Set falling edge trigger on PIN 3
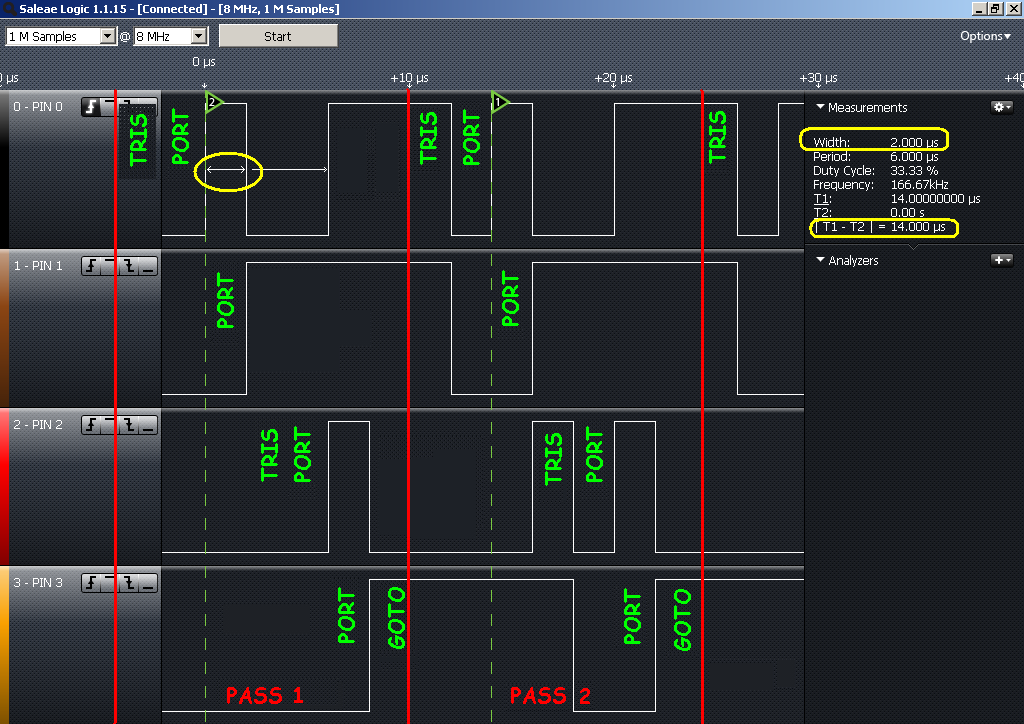The height and width of the screenshot is (724, 1024). click(x=129, y=583)
